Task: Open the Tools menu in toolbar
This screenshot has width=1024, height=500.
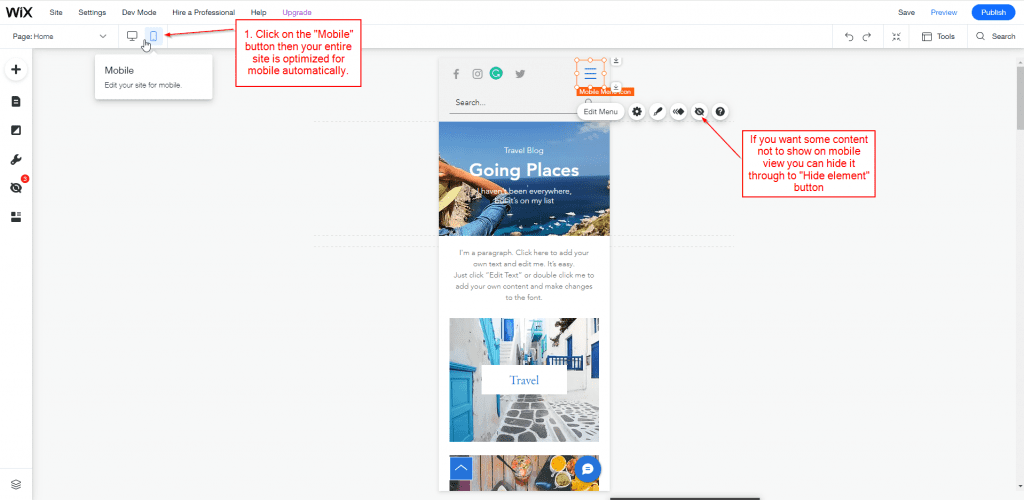Action: point(938,36)
